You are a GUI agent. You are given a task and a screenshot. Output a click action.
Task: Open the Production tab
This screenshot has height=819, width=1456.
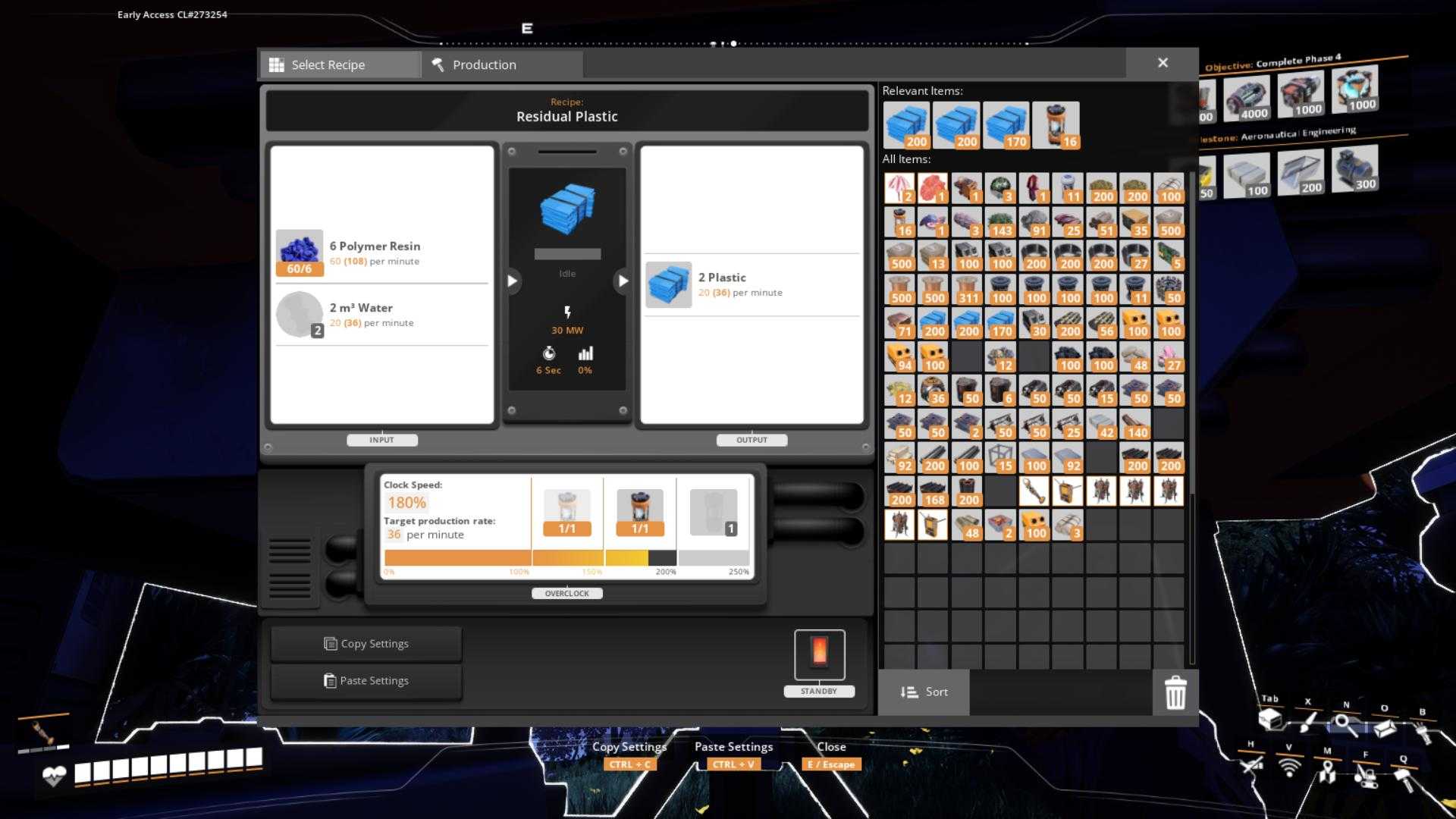click(x=503, y=64)
